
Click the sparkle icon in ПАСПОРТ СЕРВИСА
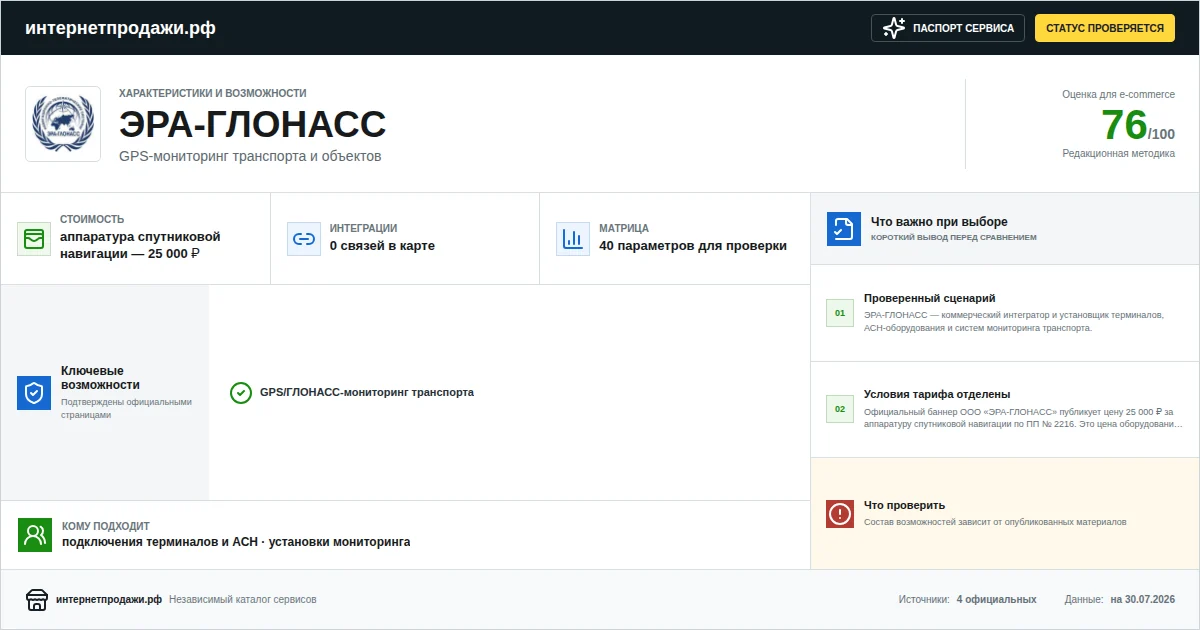pos(894,28)
